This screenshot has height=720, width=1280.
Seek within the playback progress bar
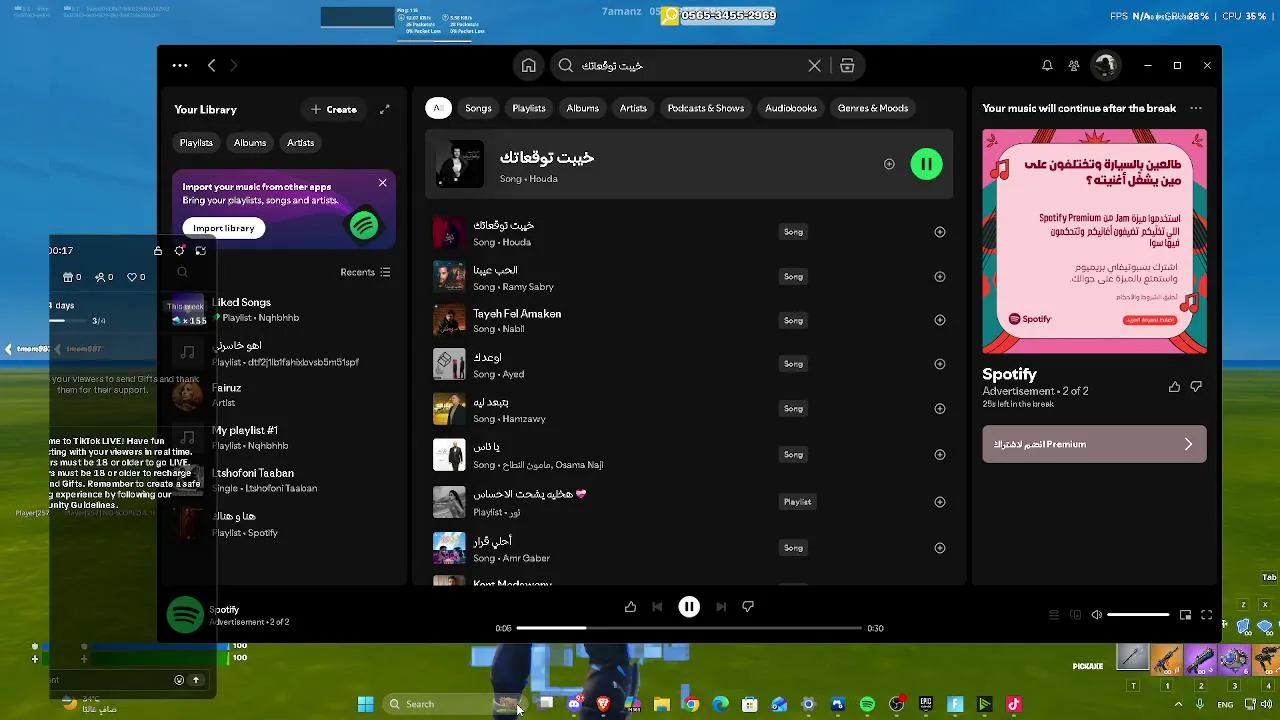pos(689,628)
